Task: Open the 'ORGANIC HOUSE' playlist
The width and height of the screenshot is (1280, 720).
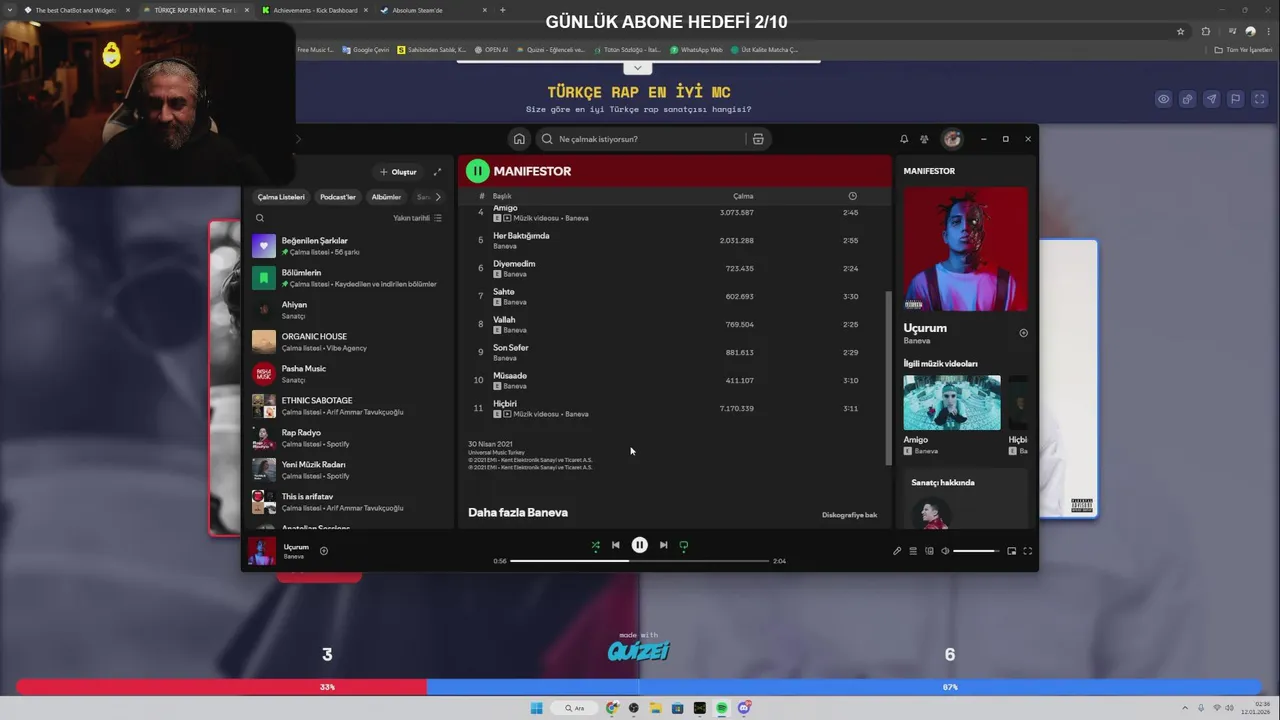Action: [348, 342]
